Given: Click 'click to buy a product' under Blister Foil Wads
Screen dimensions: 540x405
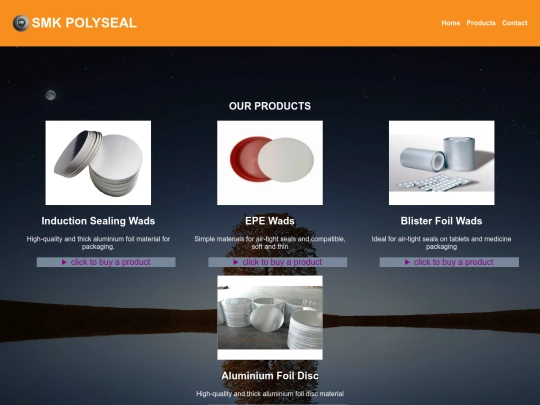Looking at the screenshot, I should (x=454, y=262).
